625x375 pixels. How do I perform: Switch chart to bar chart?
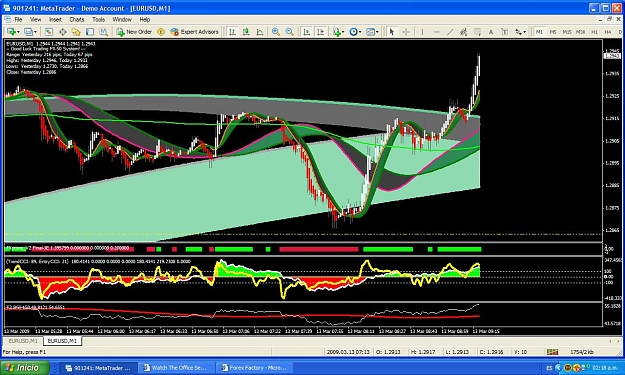[232, 32]
